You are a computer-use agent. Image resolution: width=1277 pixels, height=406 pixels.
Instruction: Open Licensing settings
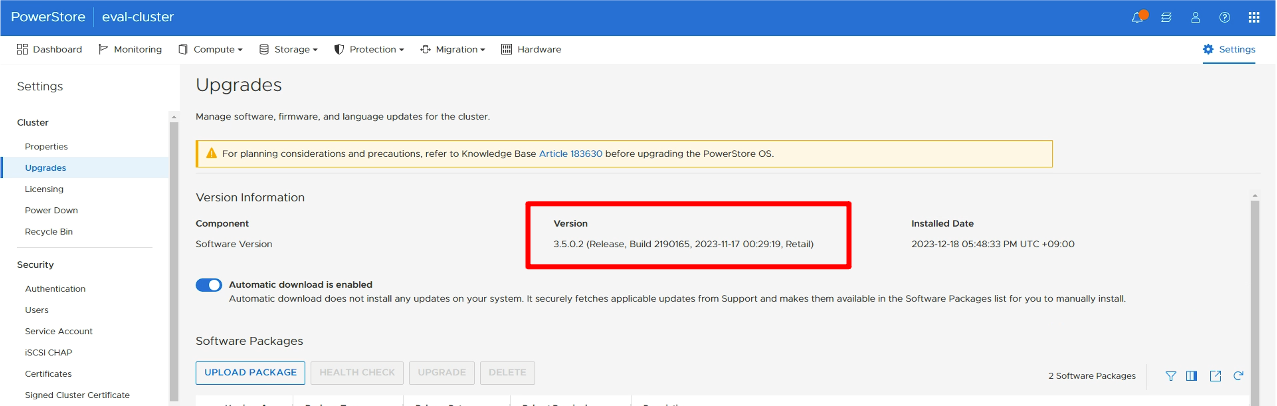tap(44, 189)
